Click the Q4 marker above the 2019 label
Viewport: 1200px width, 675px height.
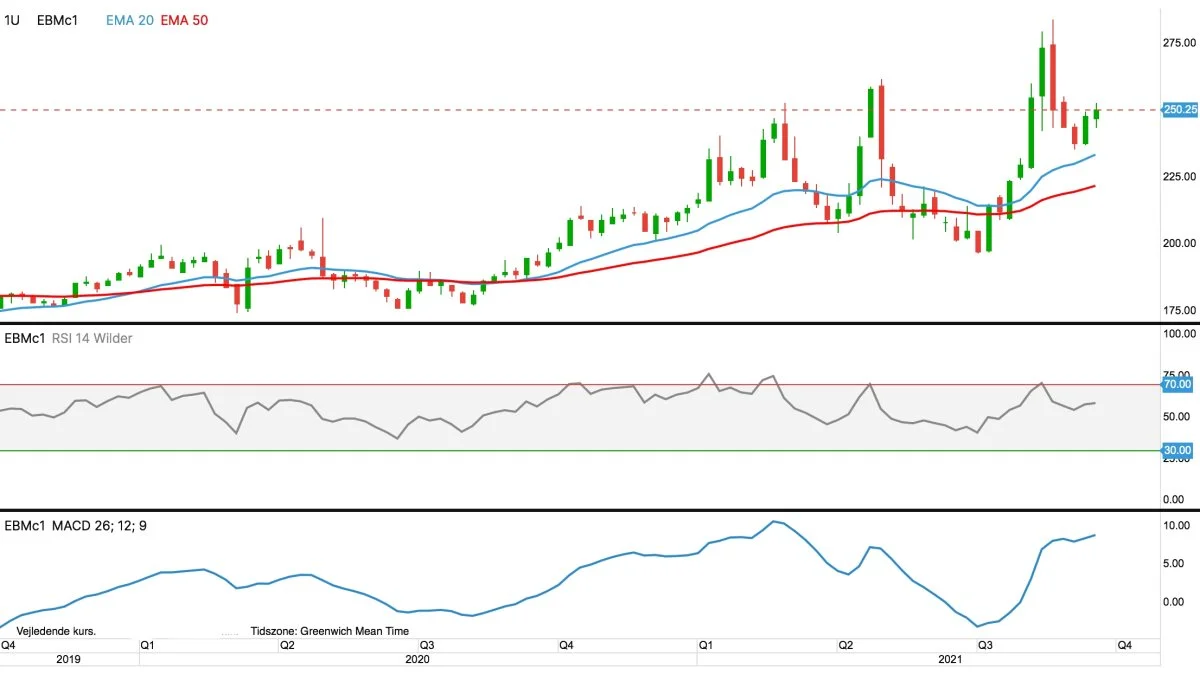8,645
